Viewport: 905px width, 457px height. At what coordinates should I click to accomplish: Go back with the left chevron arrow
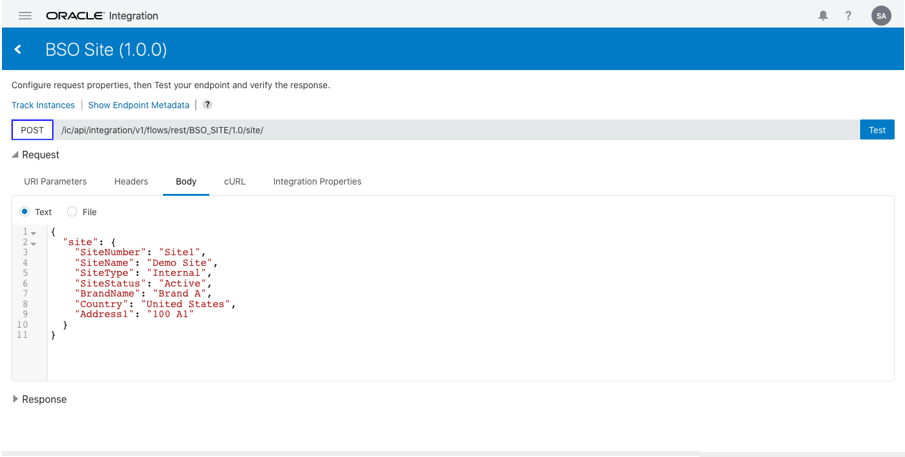point(18,50)
